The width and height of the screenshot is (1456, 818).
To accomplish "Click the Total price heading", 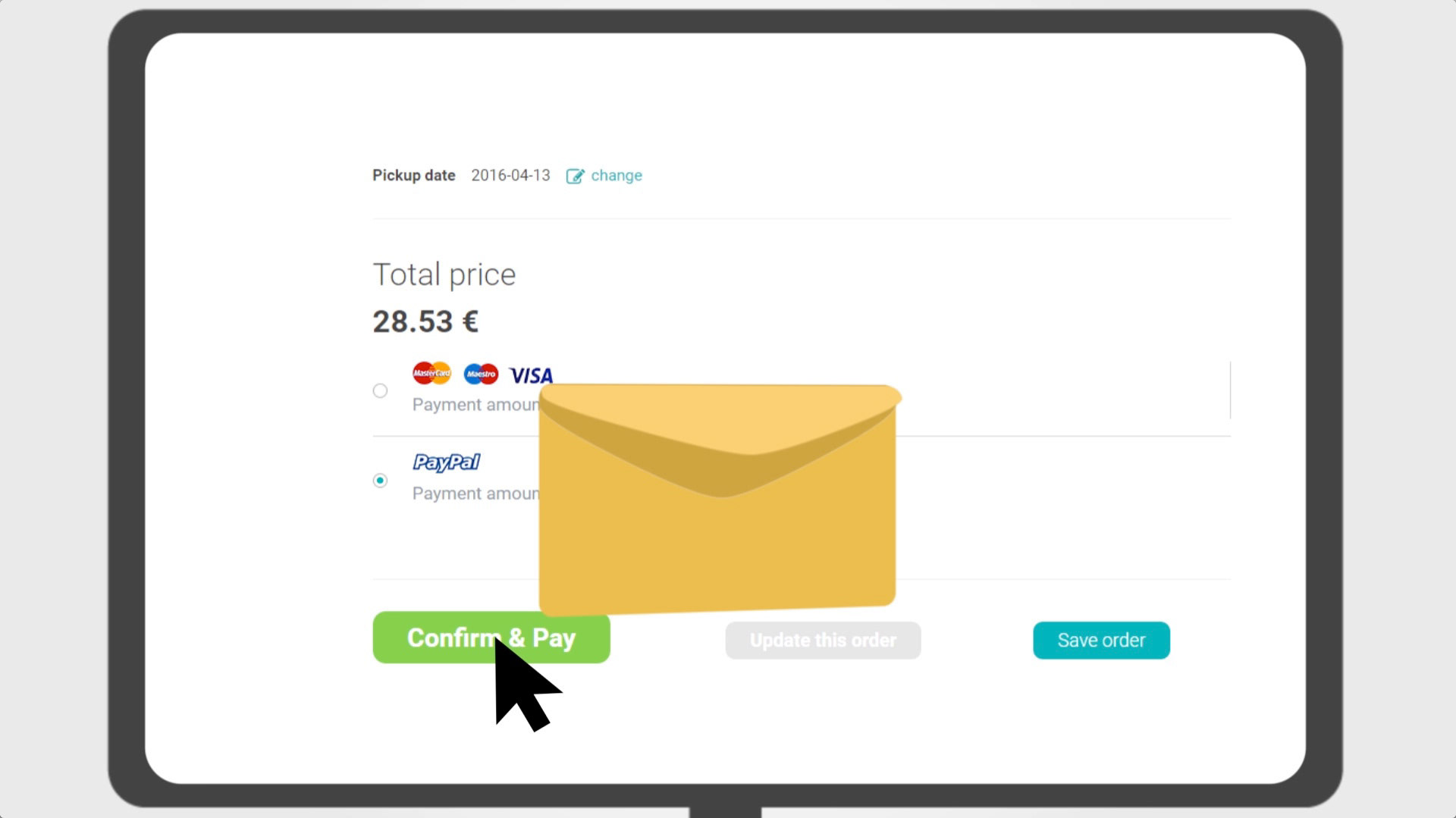I will tap(444, 274).
